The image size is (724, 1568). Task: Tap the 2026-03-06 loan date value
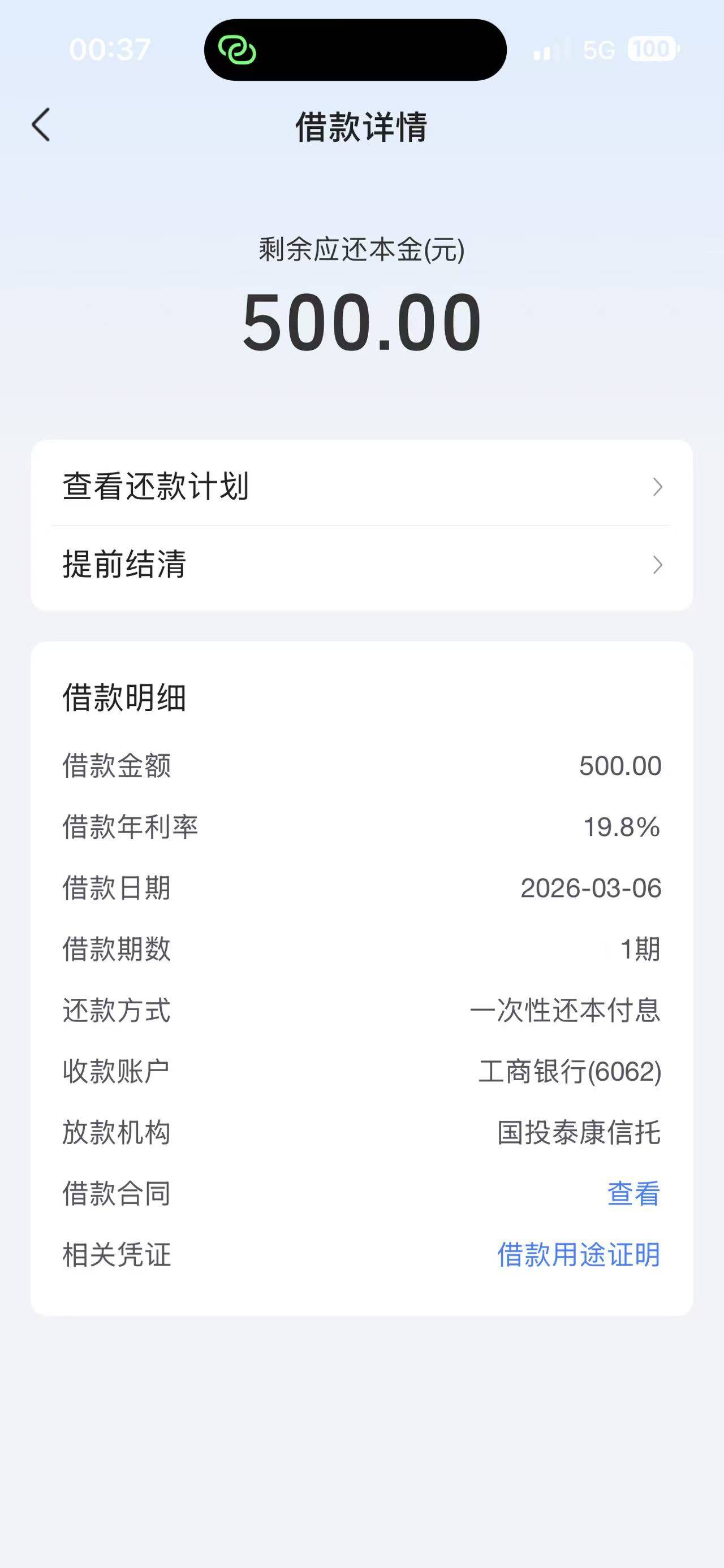[x=591, y=888]
